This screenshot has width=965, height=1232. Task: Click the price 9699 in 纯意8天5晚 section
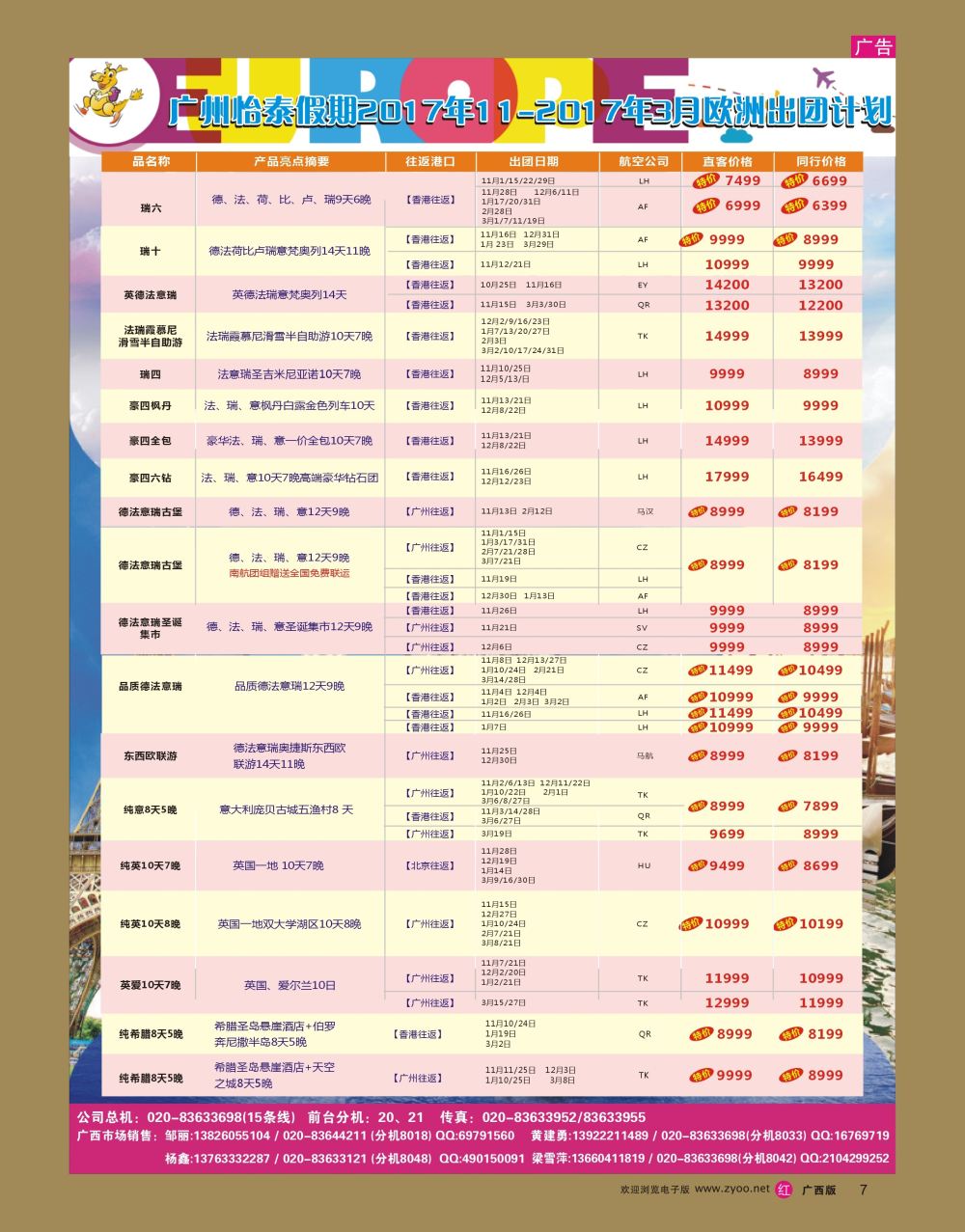pos(727,834)
